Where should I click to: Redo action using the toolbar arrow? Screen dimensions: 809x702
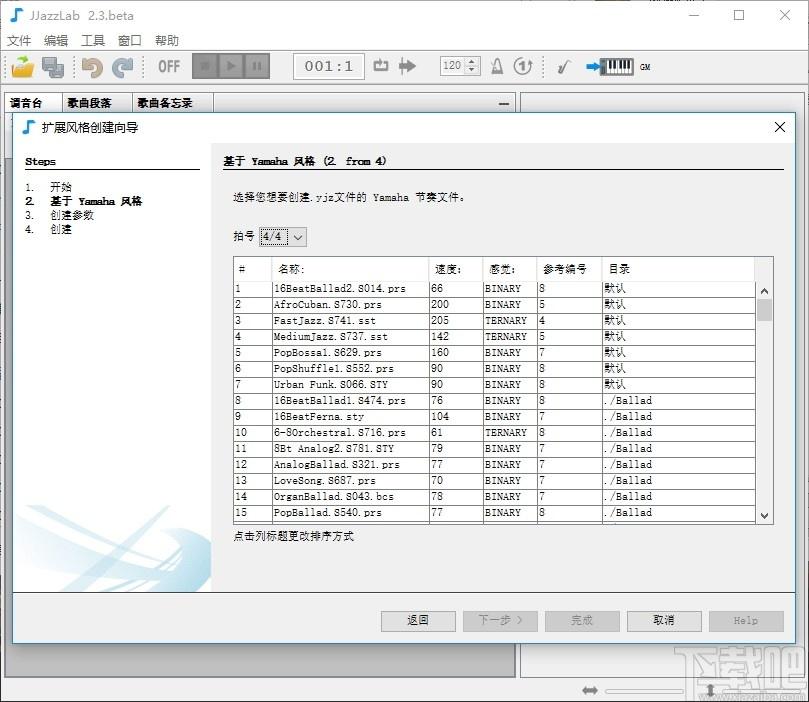pos(123,67)
